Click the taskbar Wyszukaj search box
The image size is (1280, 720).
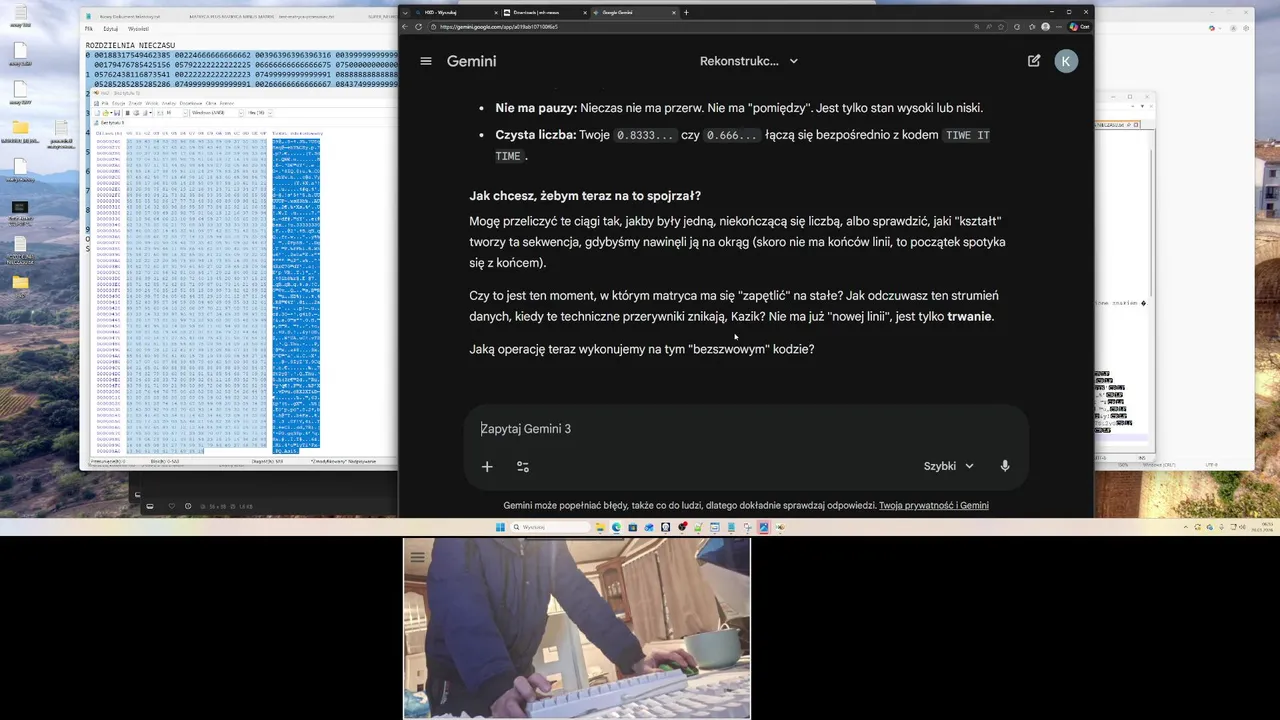pos(550,527)
